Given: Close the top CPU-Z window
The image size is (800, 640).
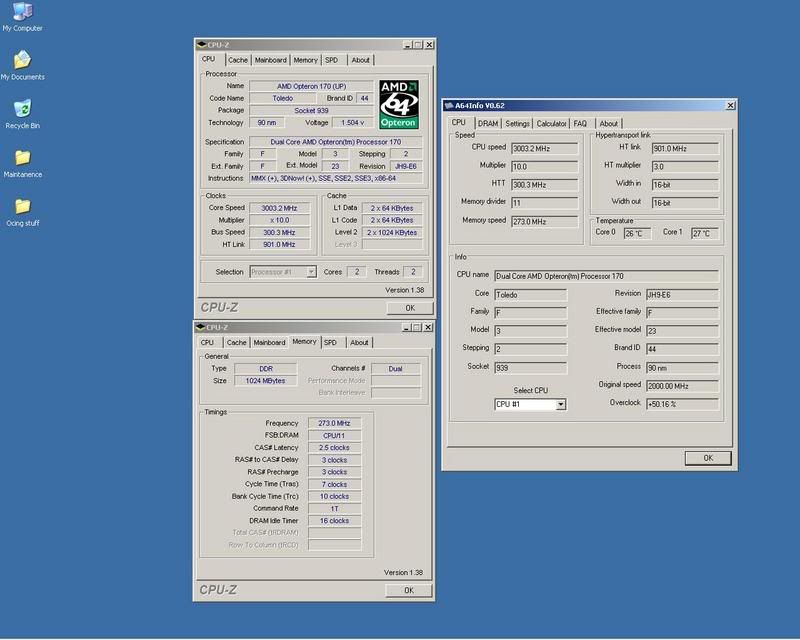Looking at the screenshot, I should (430, 45).
